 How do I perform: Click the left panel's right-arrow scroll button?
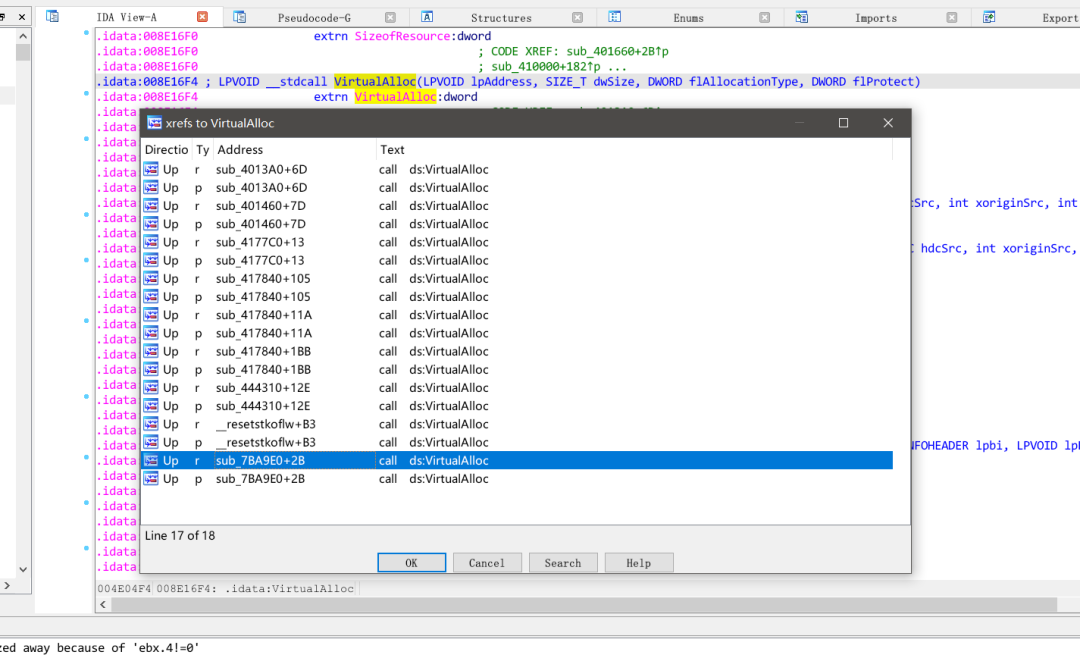6,585
